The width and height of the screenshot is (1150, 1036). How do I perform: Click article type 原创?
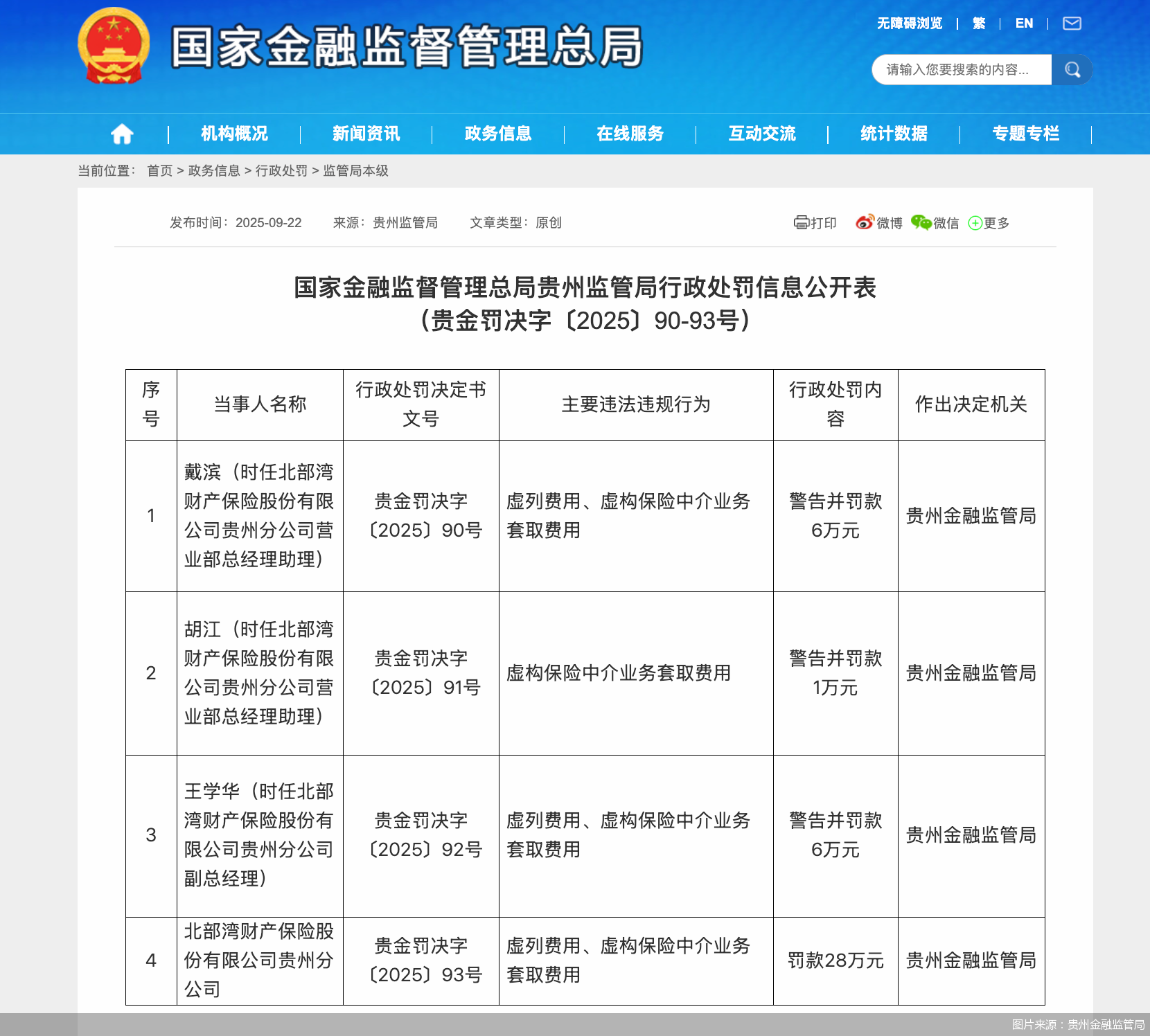pos(549,223)
